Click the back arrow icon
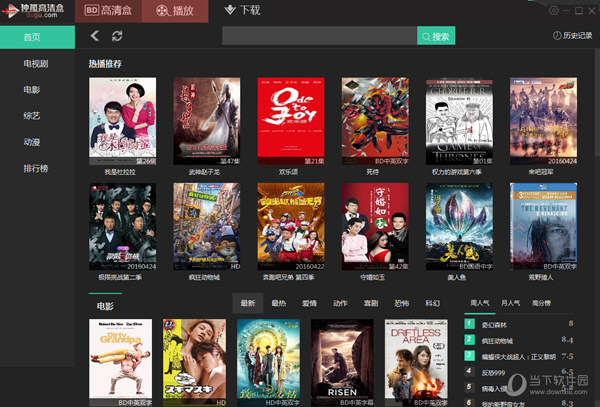The width and height of the screenshot is (600, 407). [x=95, y=36]
